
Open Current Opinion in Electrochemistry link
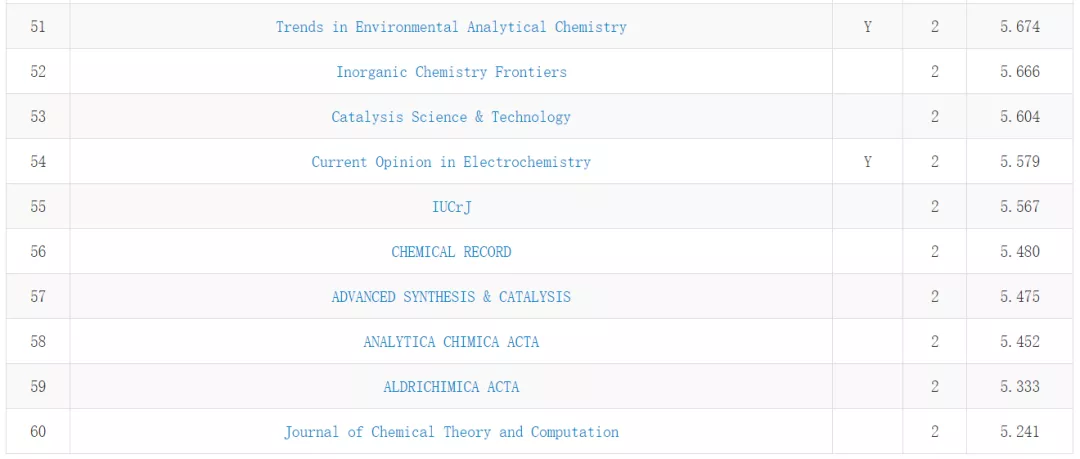pyautogui.click(x=451, y=162)
